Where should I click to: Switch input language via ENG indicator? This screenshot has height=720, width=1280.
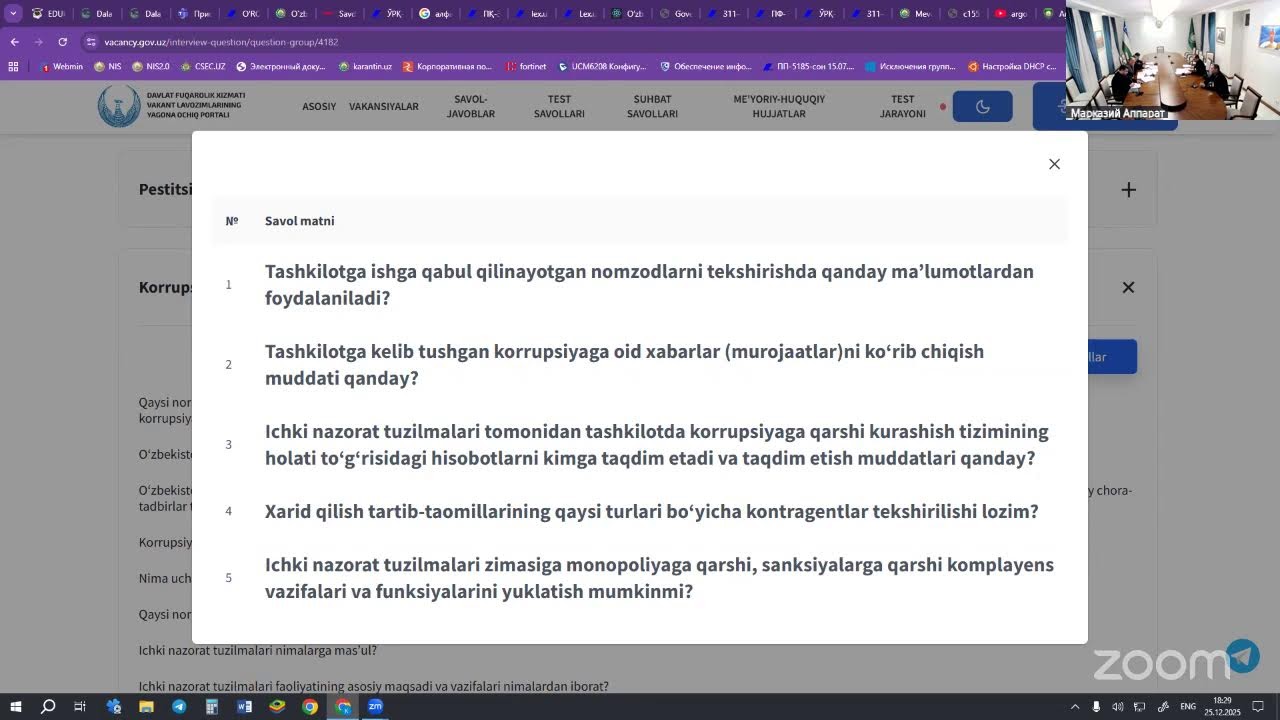(1188, 707)
